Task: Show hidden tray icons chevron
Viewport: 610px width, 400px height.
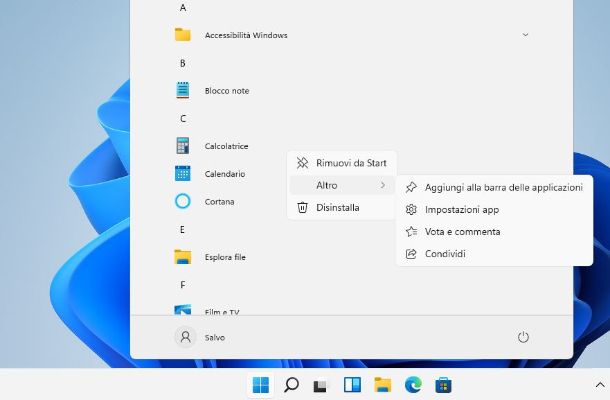Action: (x=599, y=385)
